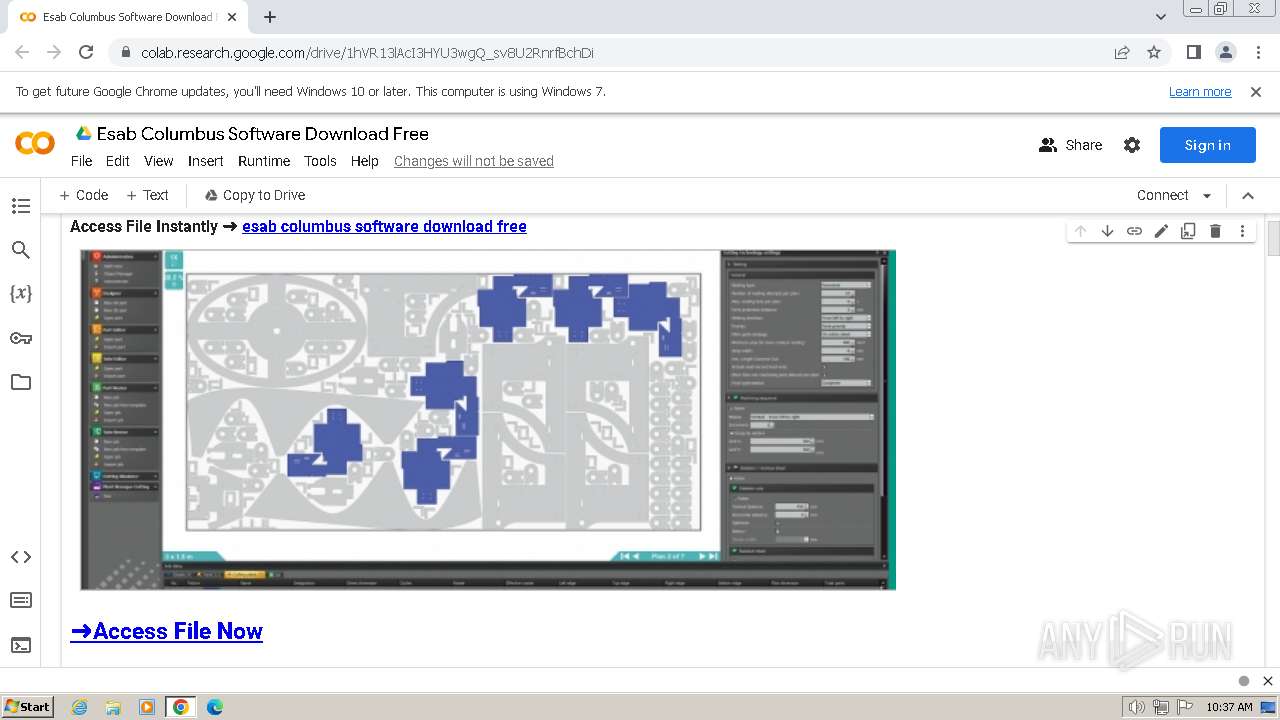Collapse the header with chevron
1280x720 pixels.
[x=1248, y=195]
